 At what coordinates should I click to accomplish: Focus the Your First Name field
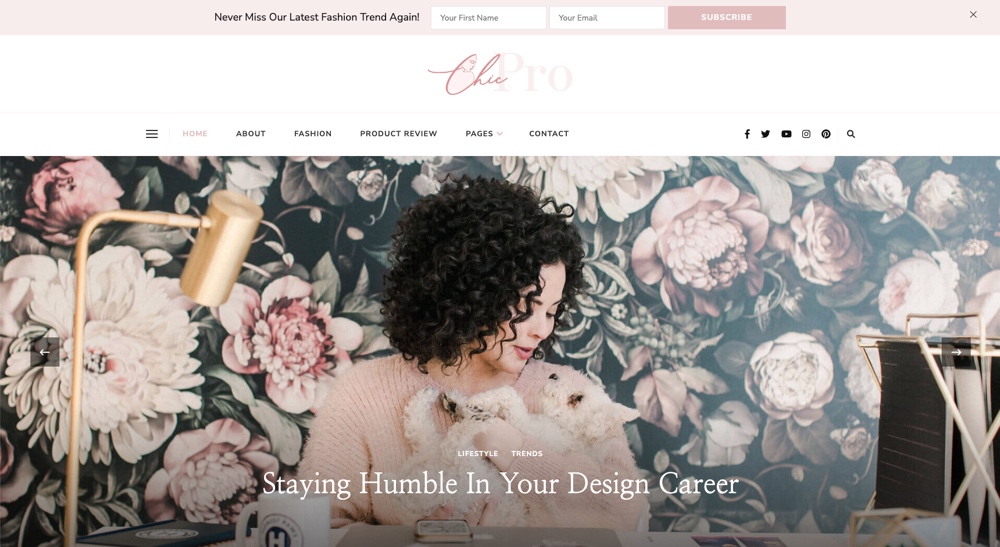coord(489,17)
